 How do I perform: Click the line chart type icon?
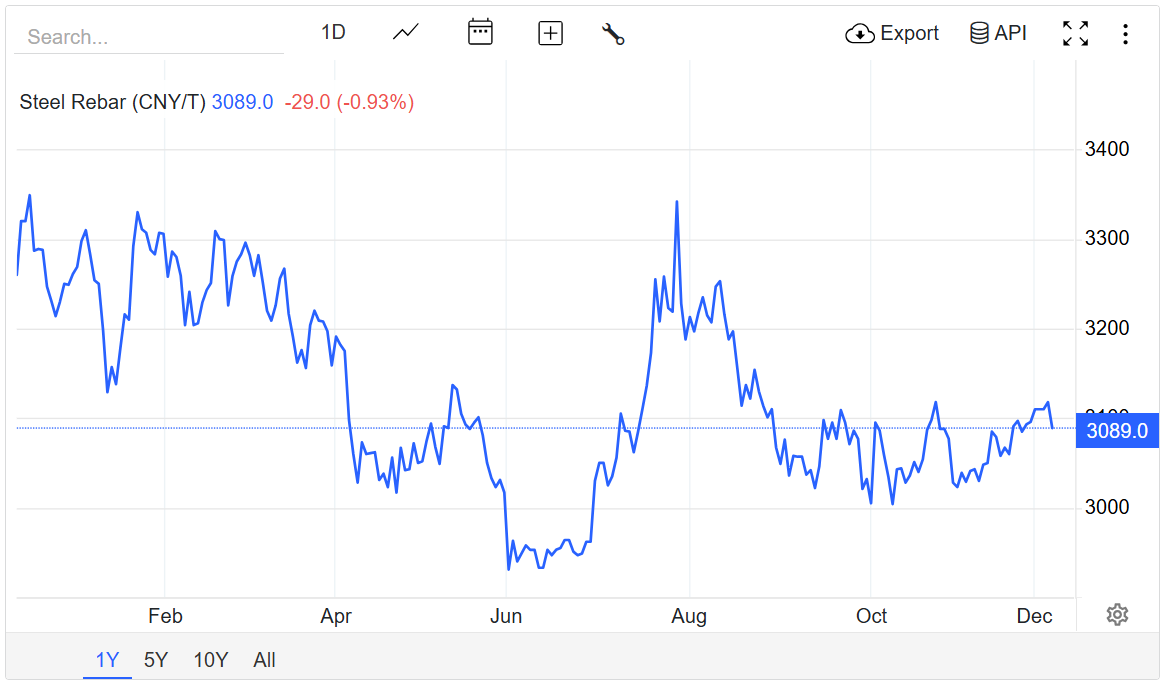(x=405, y=33)
